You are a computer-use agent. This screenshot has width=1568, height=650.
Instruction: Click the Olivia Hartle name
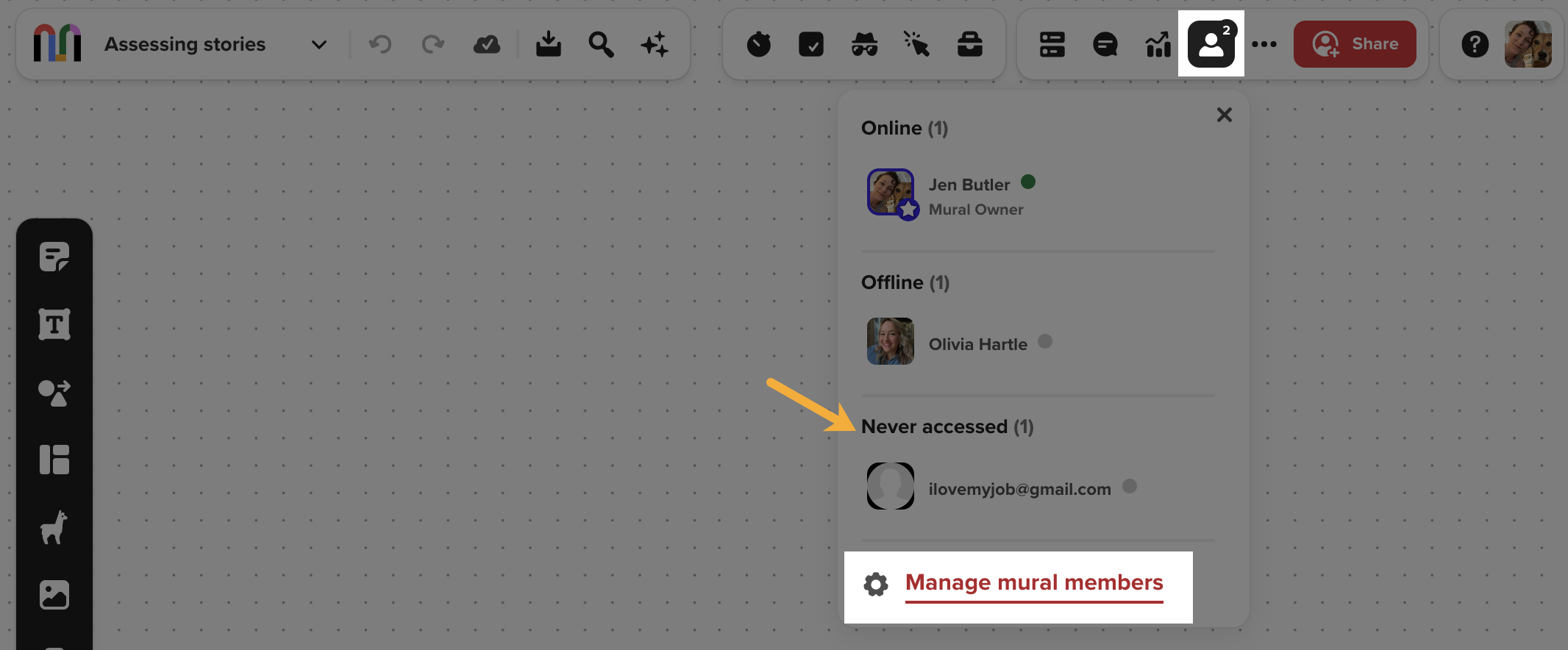[977, 344]
